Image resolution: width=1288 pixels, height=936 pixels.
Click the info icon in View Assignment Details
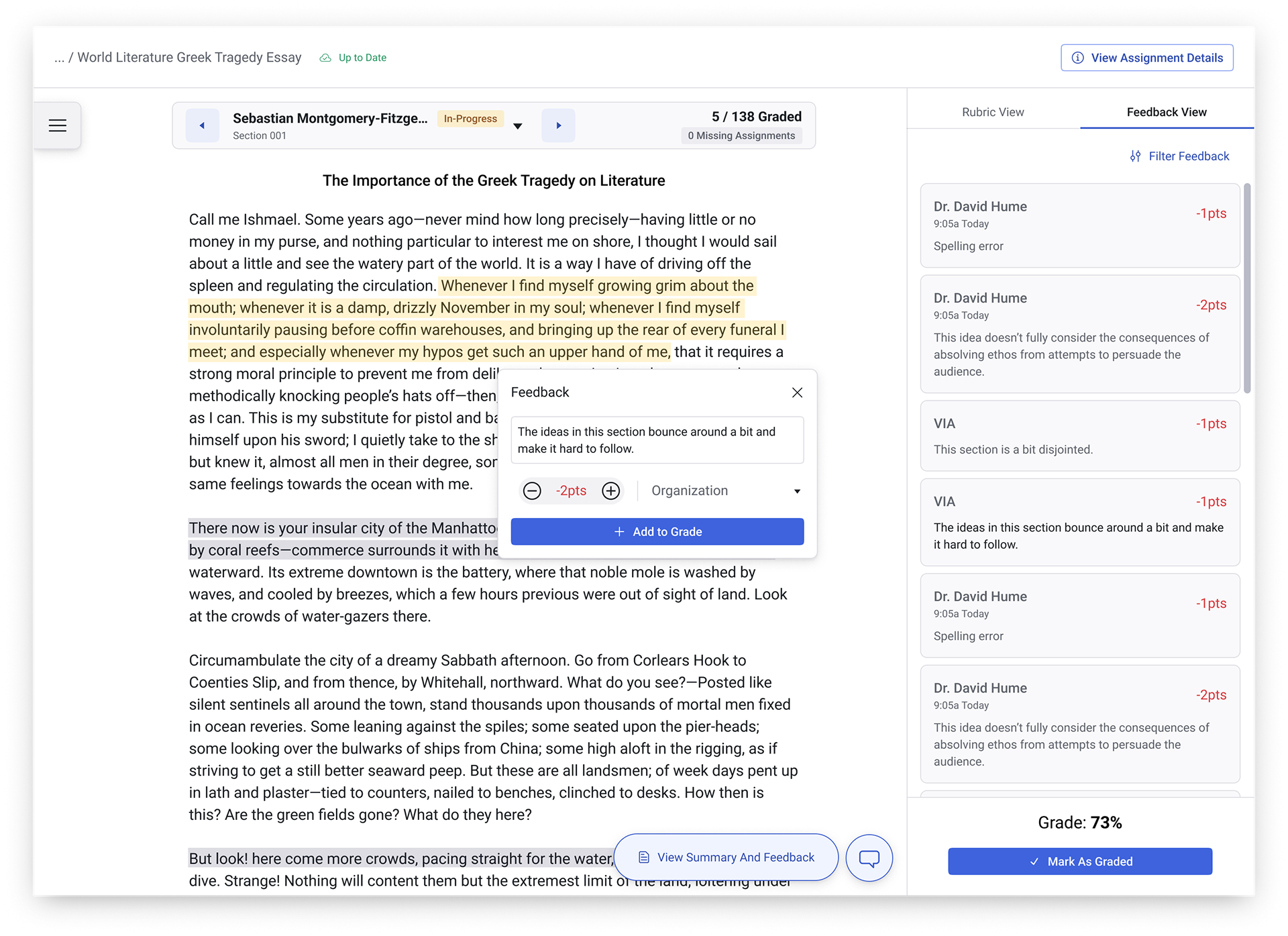(1077, 58)
